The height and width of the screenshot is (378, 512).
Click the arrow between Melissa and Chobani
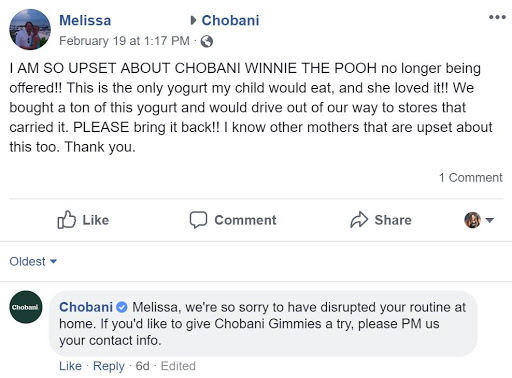(x=193, y=21)
